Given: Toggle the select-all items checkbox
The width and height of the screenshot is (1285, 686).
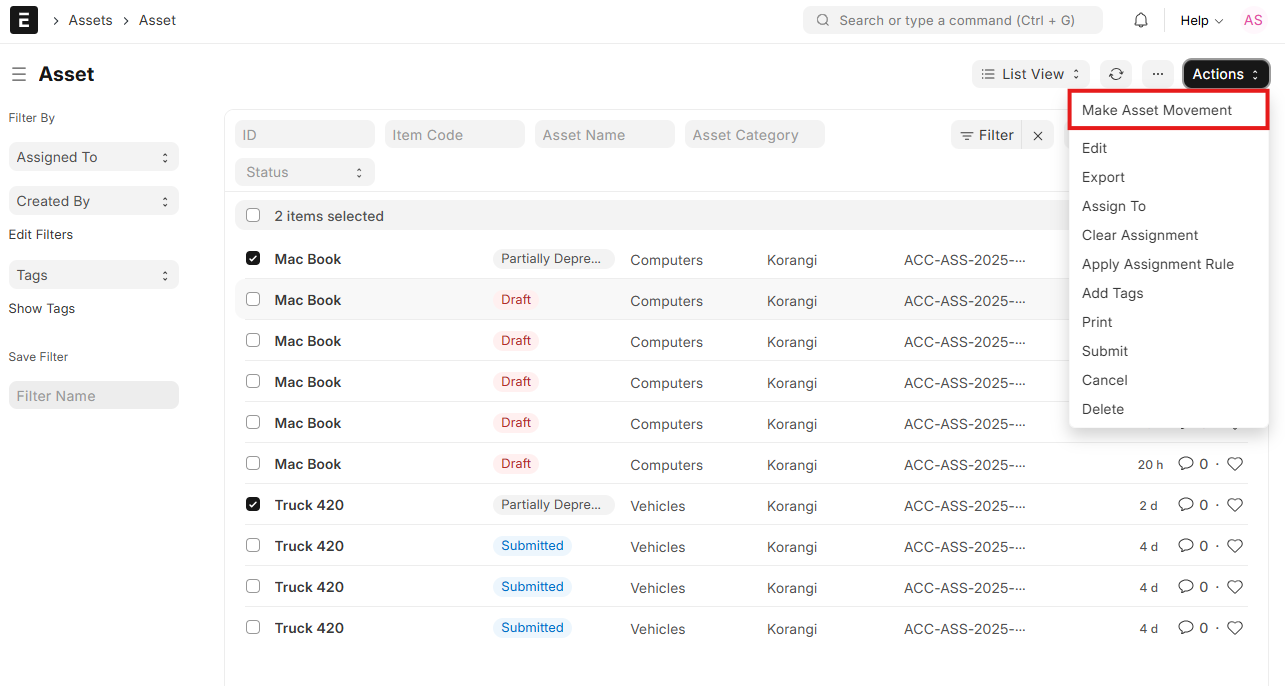Looking at the screenshot, I should 253,215.
